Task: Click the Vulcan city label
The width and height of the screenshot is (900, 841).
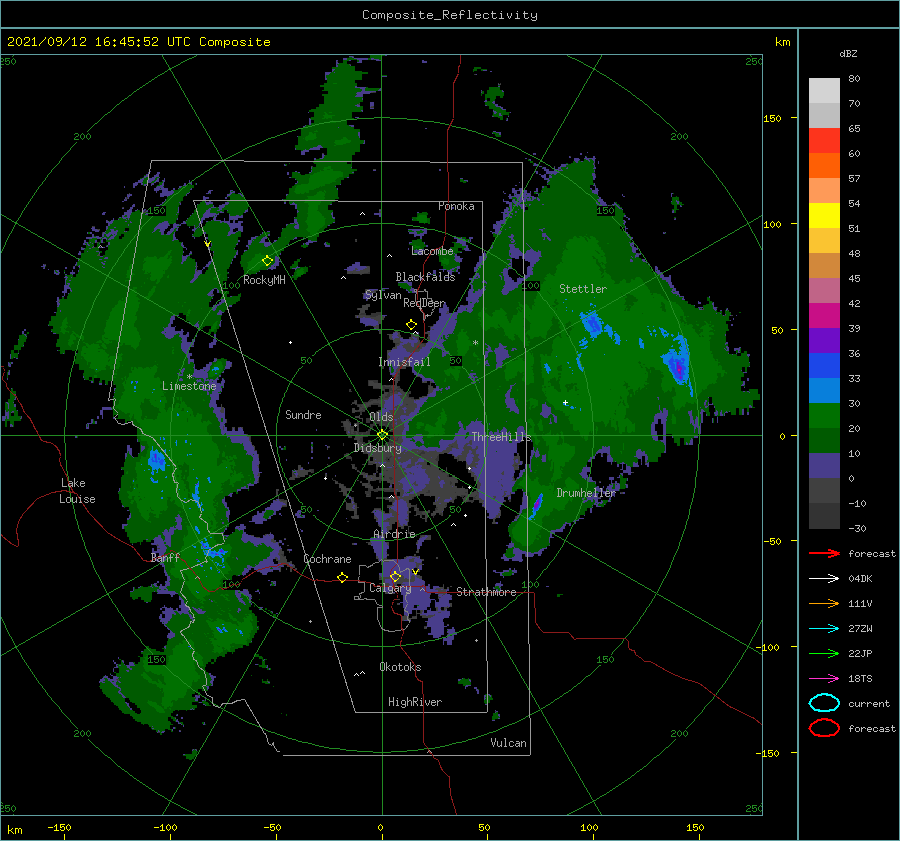Action: coord(508,743)
